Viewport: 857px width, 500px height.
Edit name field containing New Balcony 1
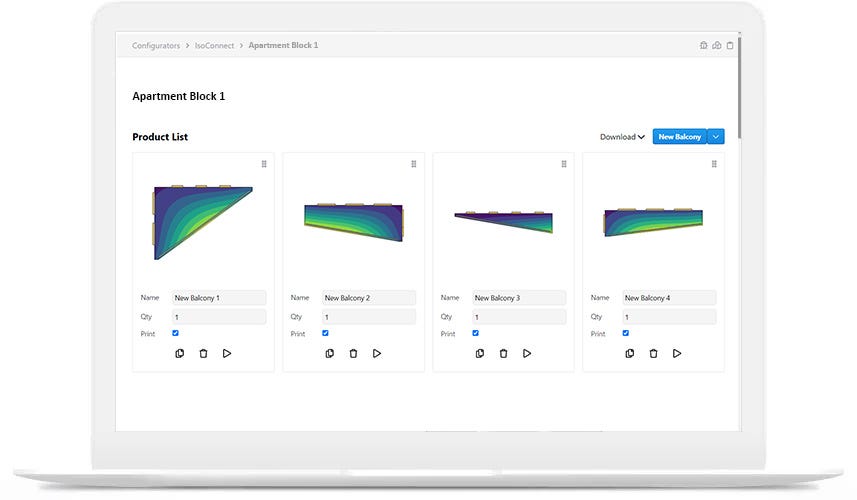coord(219,298)
